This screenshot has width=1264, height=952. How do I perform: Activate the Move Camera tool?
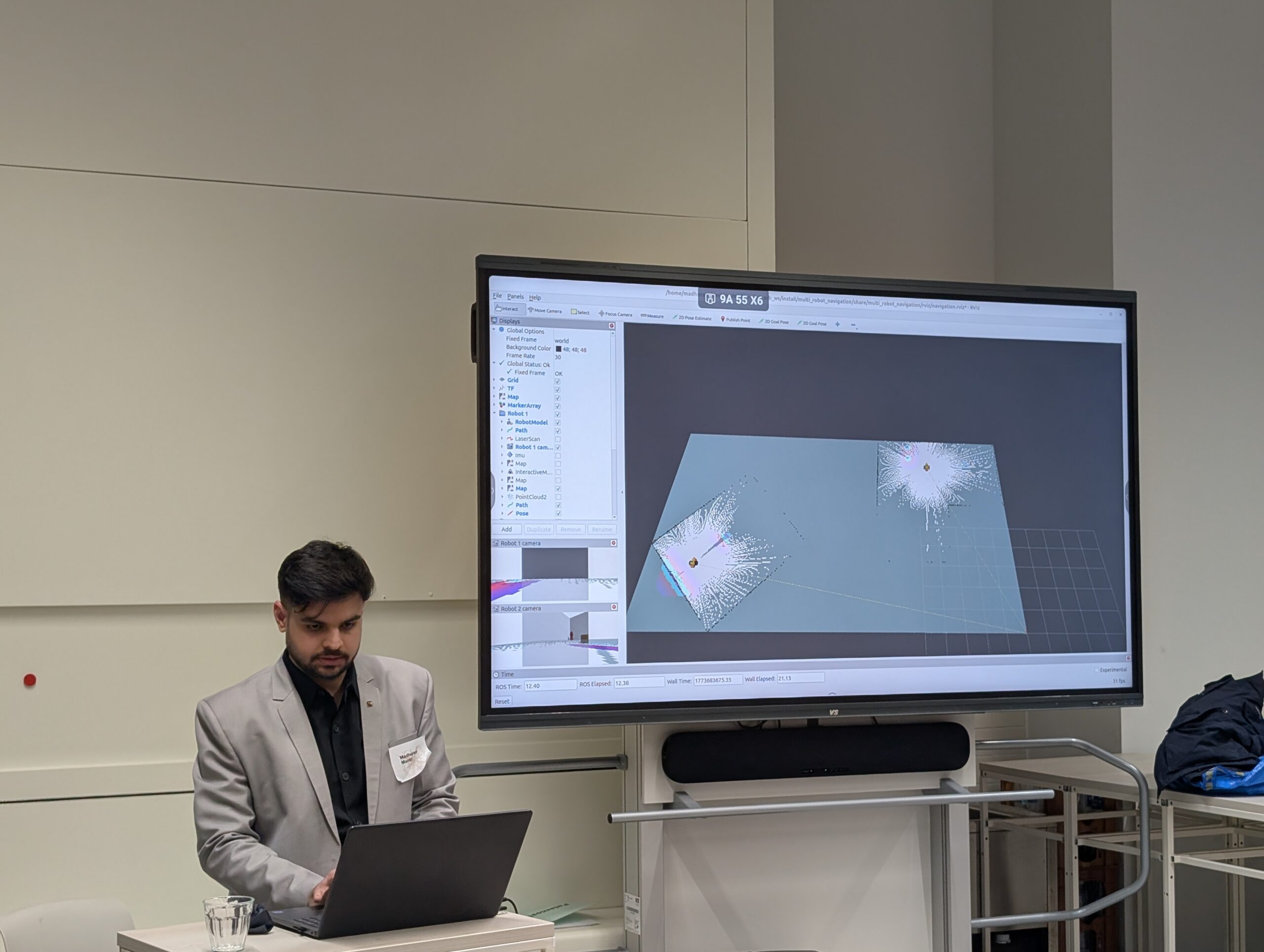tap(545, 311)
